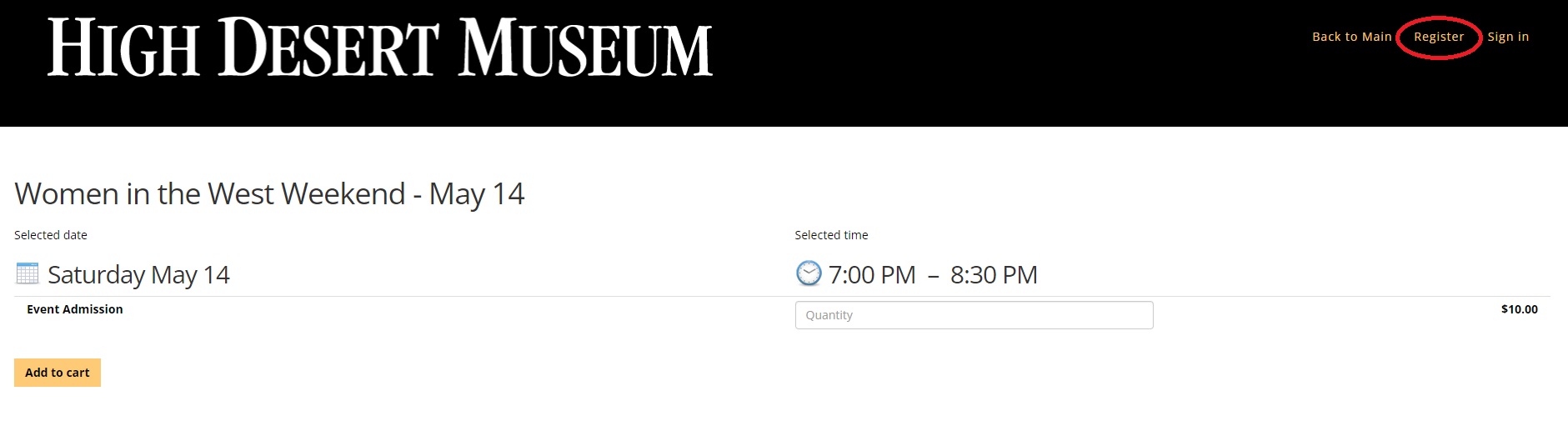1568x431 pixels.
Task: Click the 7:00 PM start time
Action: (872, 274)
